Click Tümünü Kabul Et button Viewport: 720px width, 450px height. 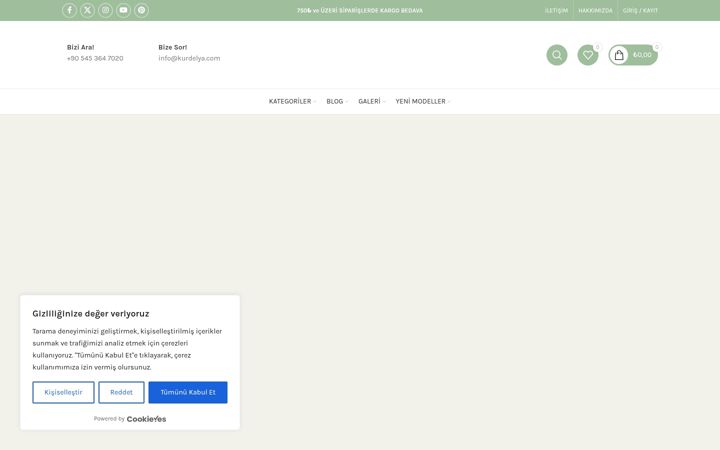point(188,392)
